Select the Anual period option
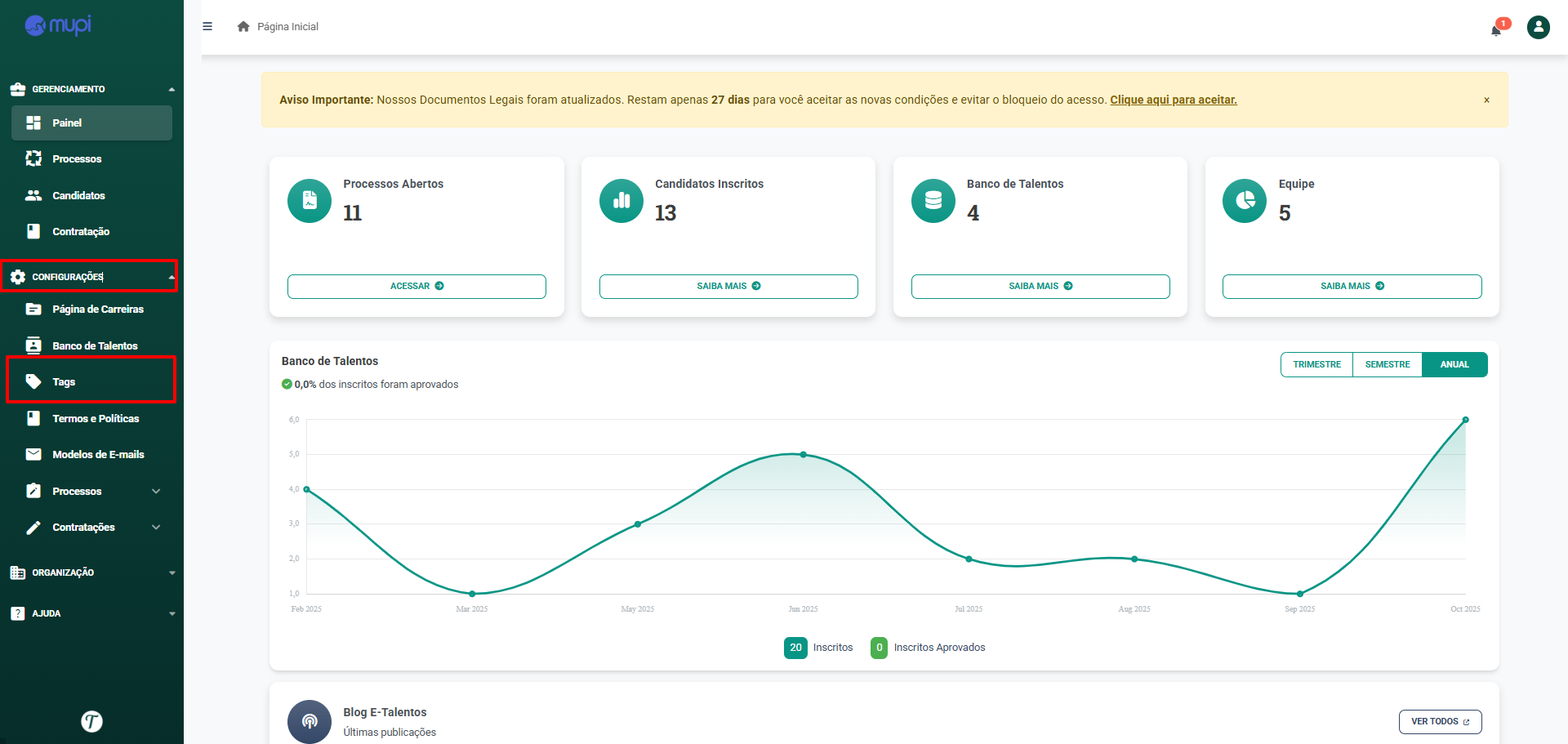1568x744 pixels. [x=1454, y=365]
